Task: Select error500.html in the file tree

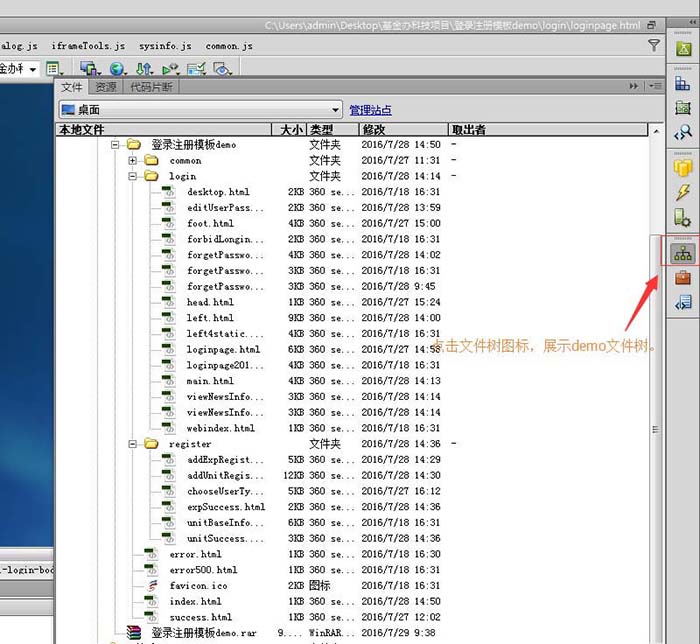Action: tap(203, 570)
